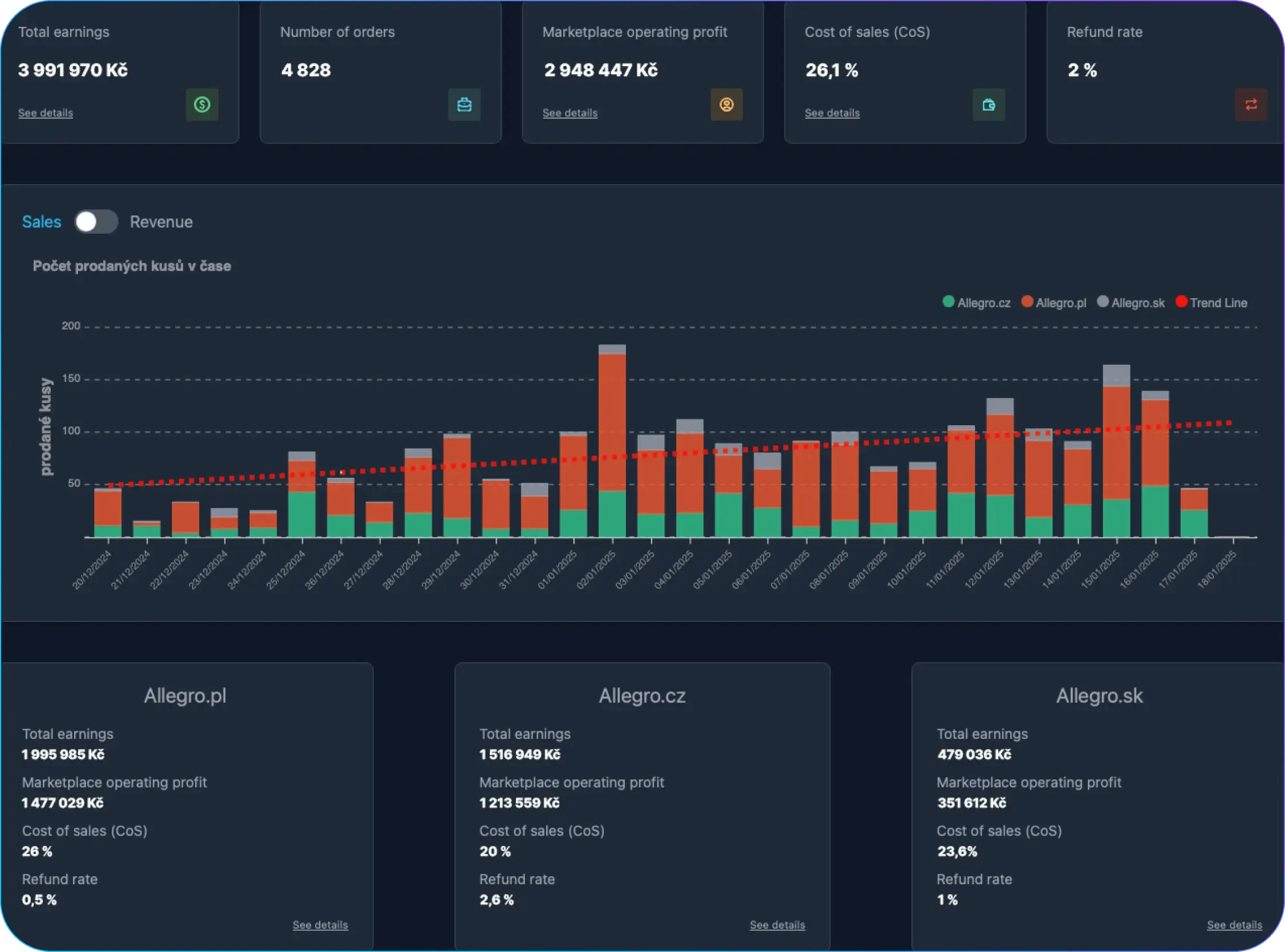Toggle Allegro.sk series in chart legend

[x=1131, y=303]
